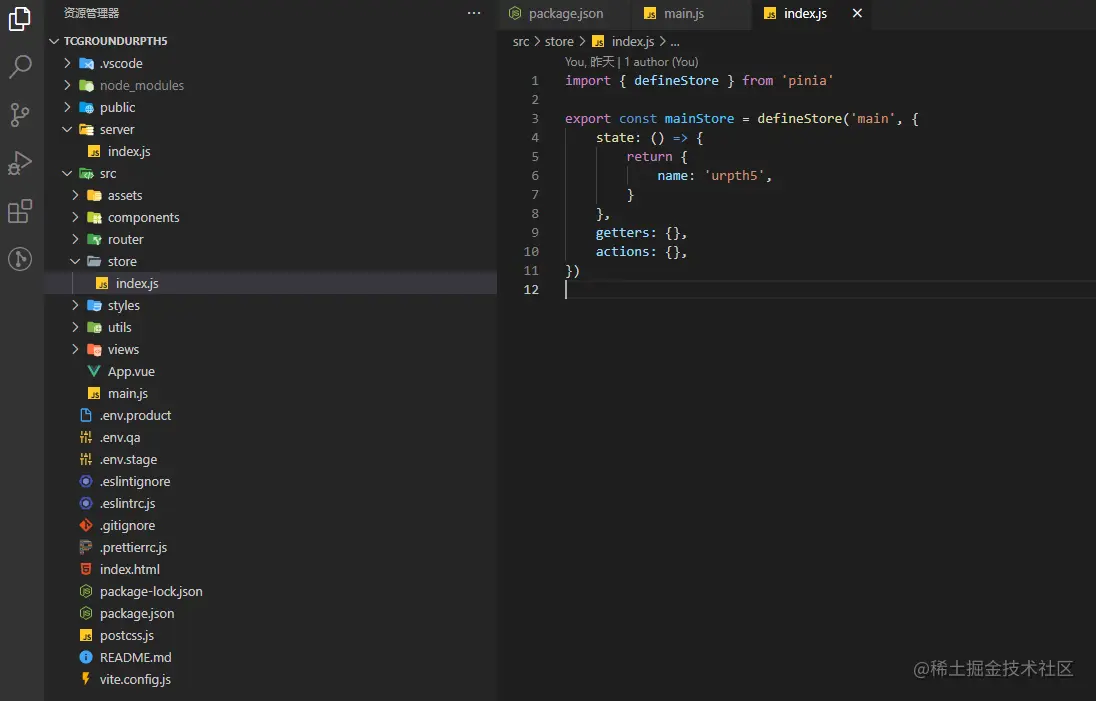The width and height of the screenshot is (1096, 701).
Task: Click the src breadcrumb segment
Action: coord(521,41)
